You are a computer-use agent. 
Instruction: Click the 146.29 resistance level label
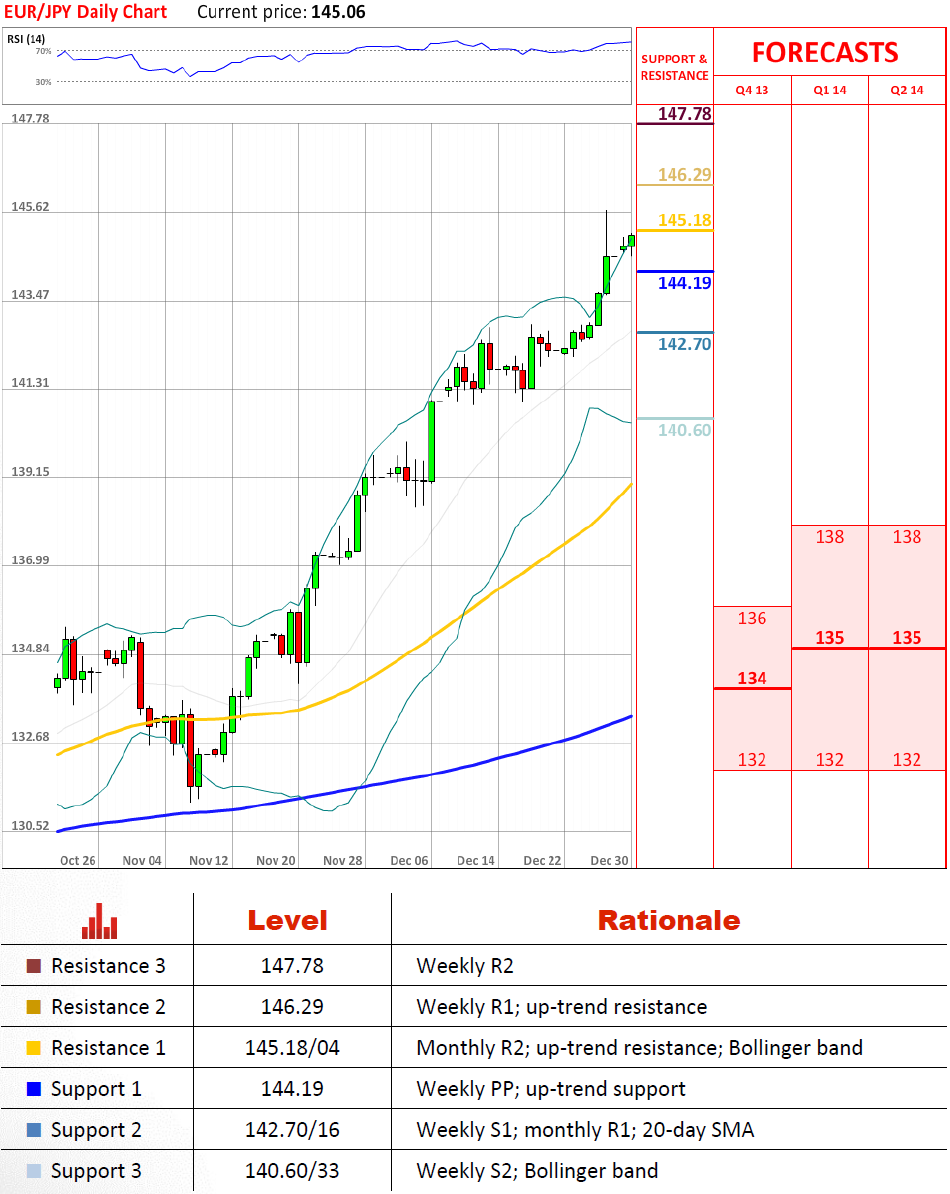tap(684, 174)
